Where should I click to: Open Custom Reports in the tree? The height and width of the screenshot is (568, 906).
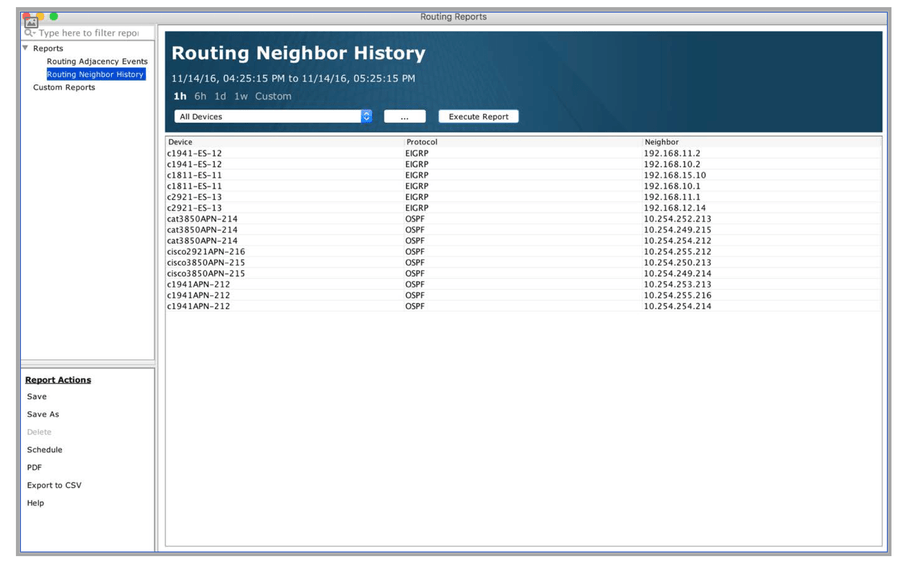(64, 87)
